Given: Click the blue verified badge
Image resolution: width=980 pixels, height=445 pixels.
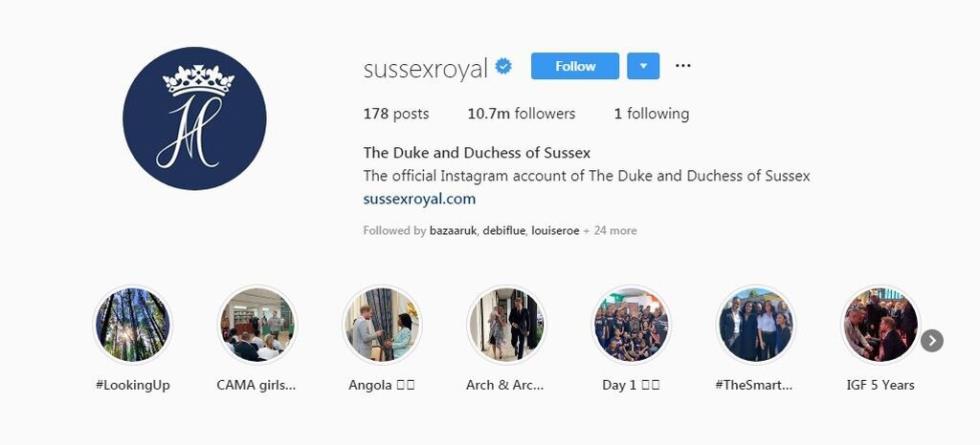Looking at the screenshot, I should click(504, 67).
